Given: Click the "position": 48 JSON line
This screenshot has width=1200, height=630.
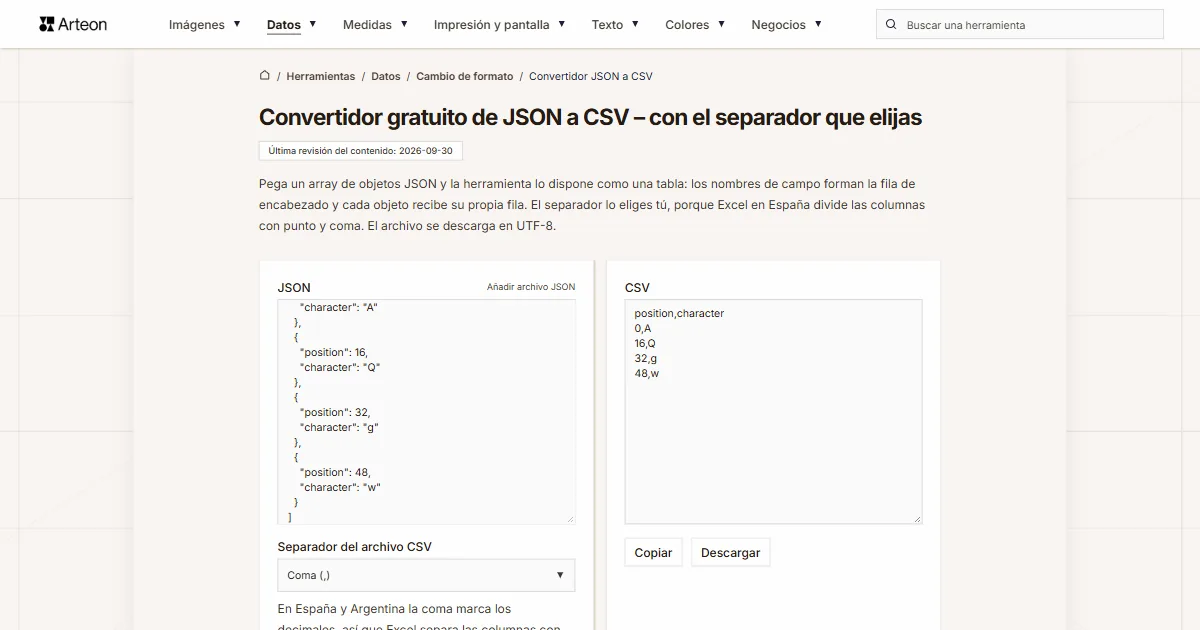Looking at the screenshot, I should pyautogui.click(x=335, y=472).
